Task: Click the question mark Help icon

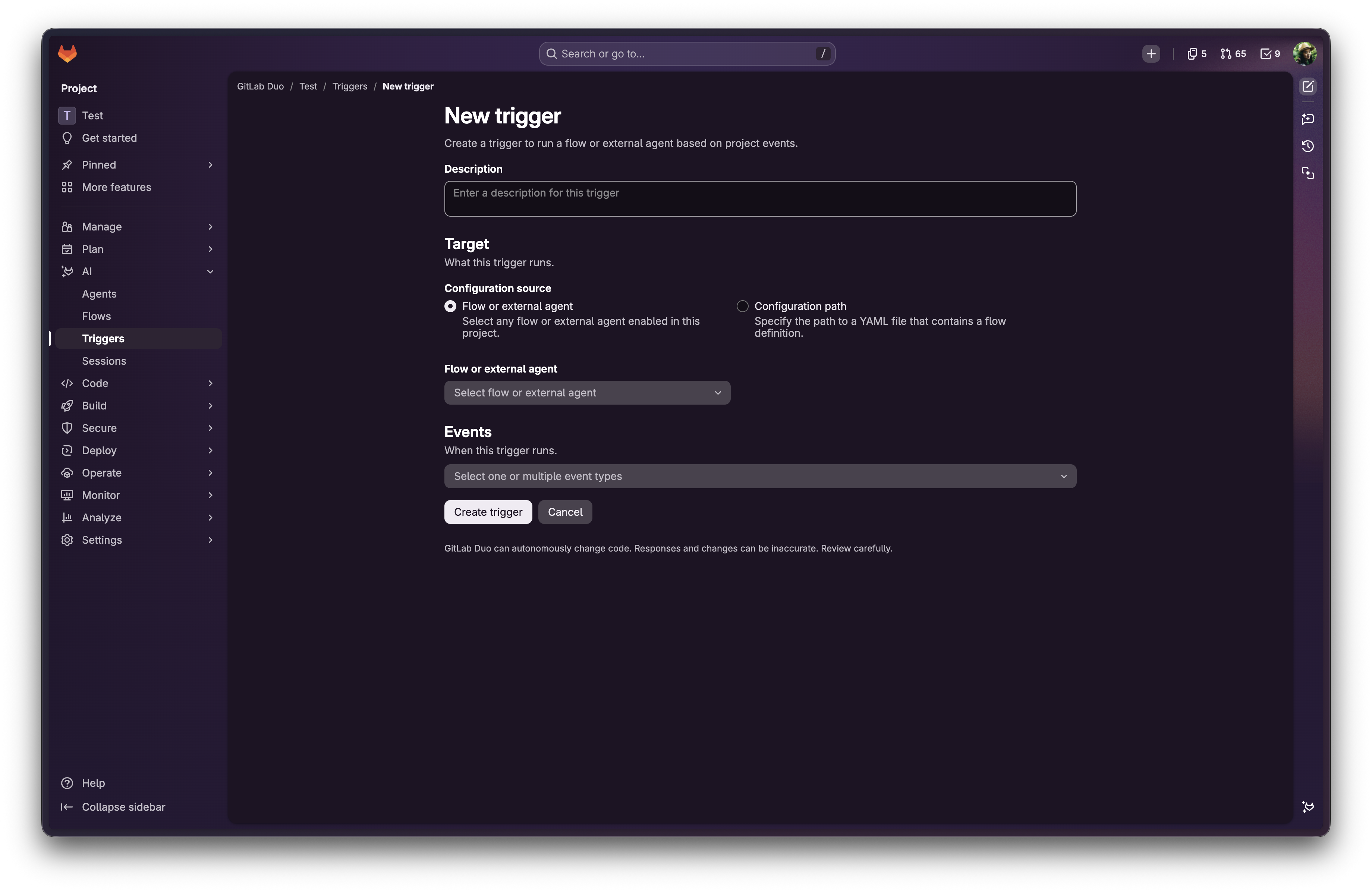Action: tap(67, 783)
